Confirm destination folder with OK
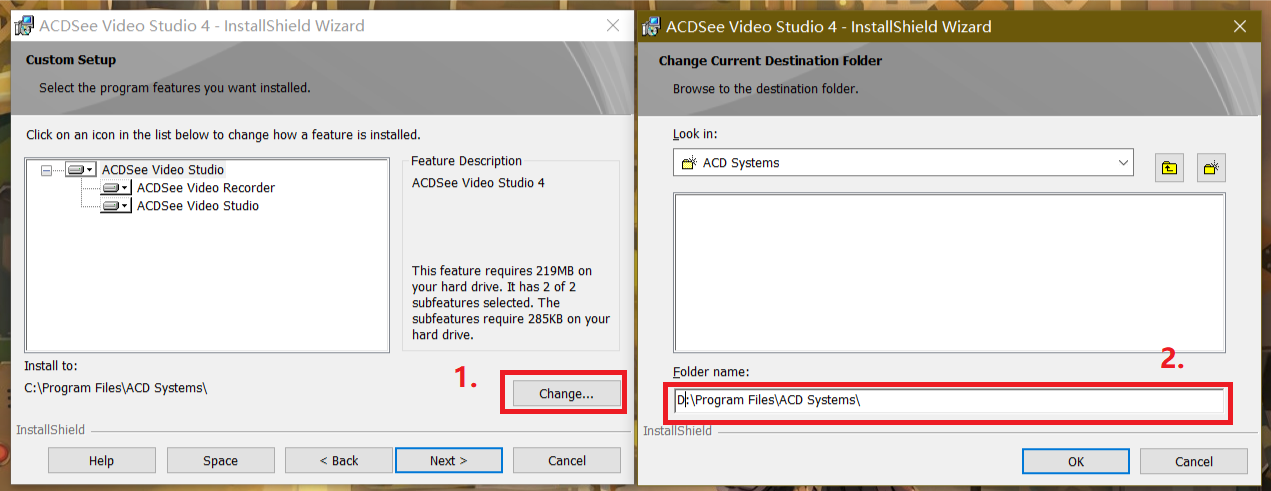1271x491 pixels. tap(1075, 462)
